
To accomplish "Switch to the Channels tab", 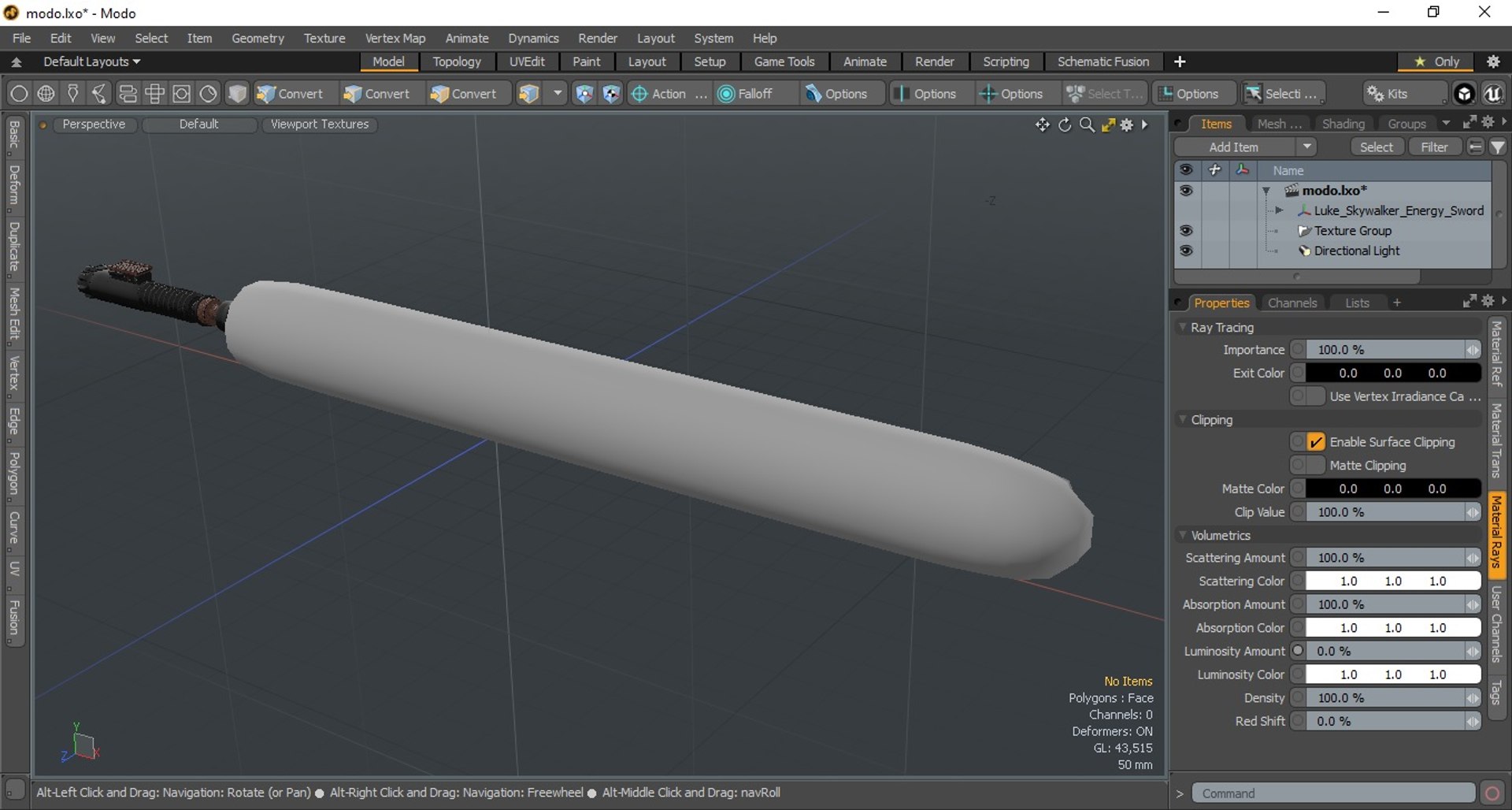I will pos(1291,303).
